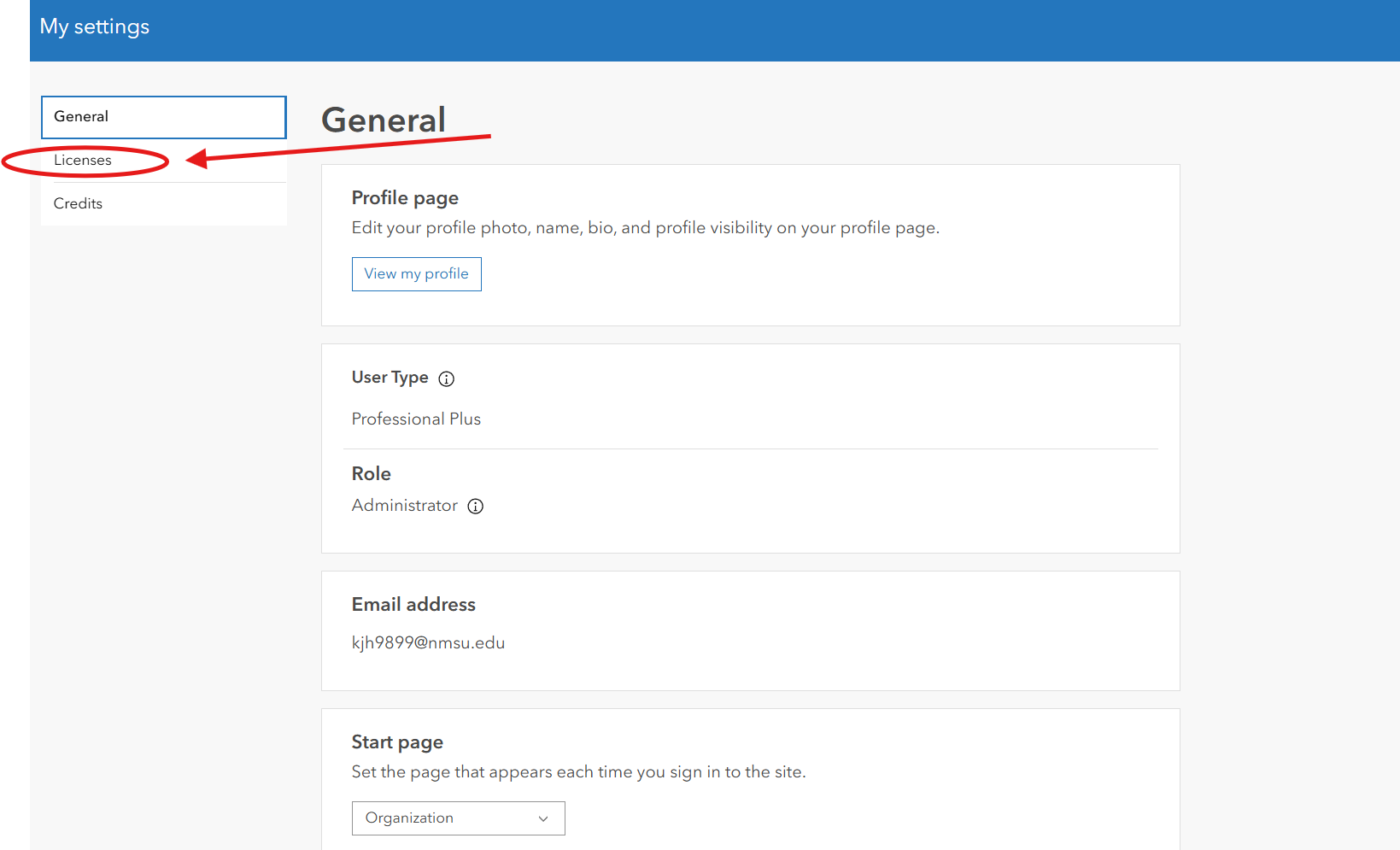Click the Start page section heading
The width and height of the screenshot is (1400, 850).
(397, 742)
